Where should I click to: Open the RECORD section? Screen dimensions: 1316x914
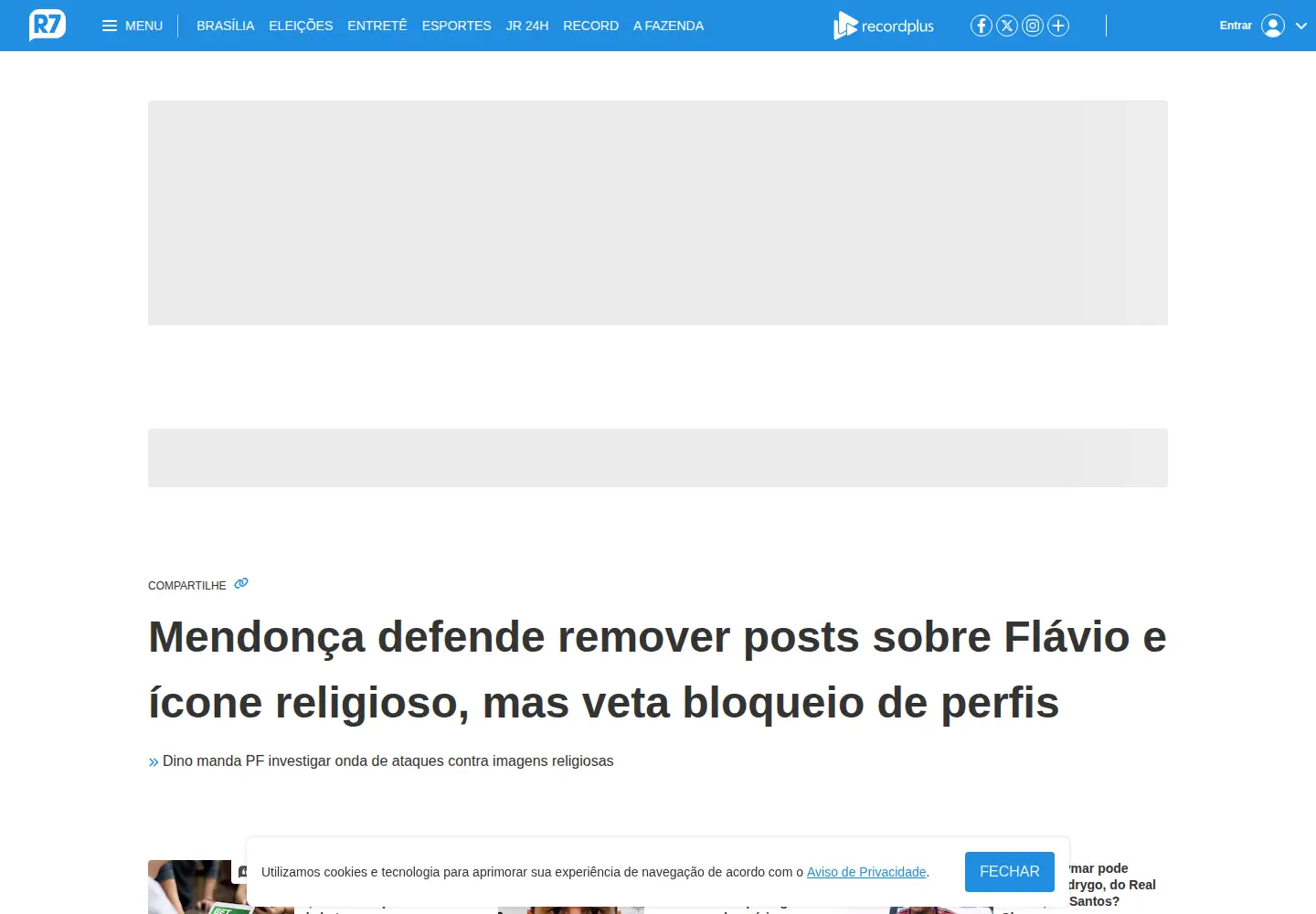pyautogui.click(x=591, y=26)
